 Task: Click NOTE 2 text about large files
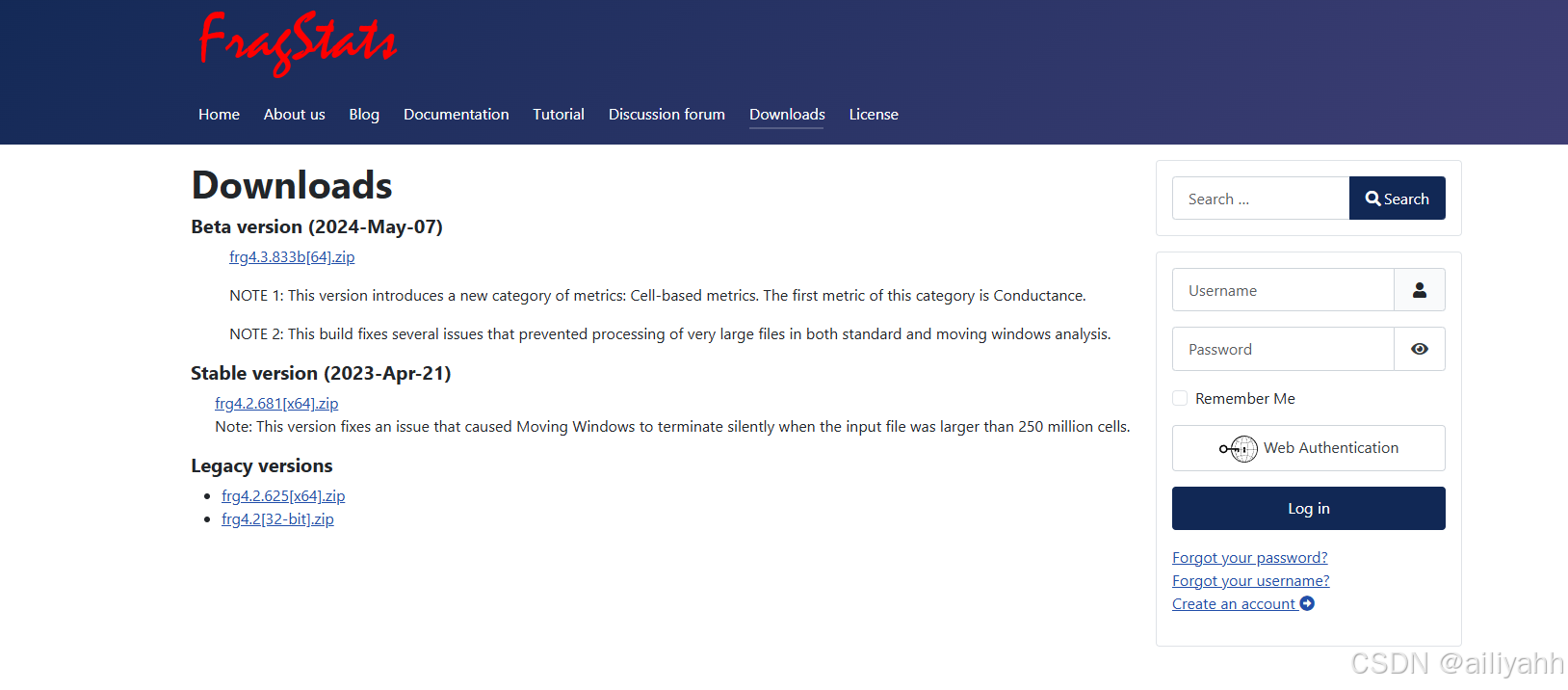(x=670, y=333)
